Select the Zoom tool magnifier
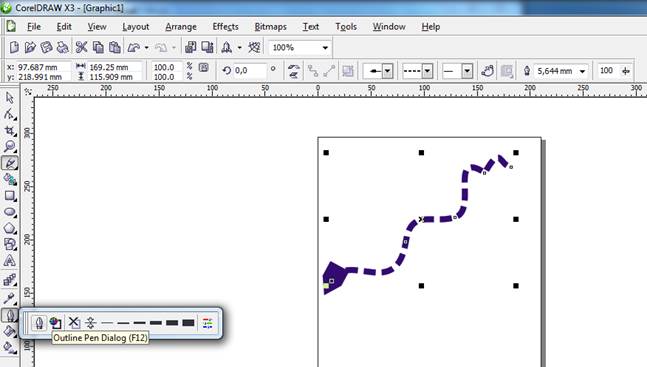 tap(9, 147)
